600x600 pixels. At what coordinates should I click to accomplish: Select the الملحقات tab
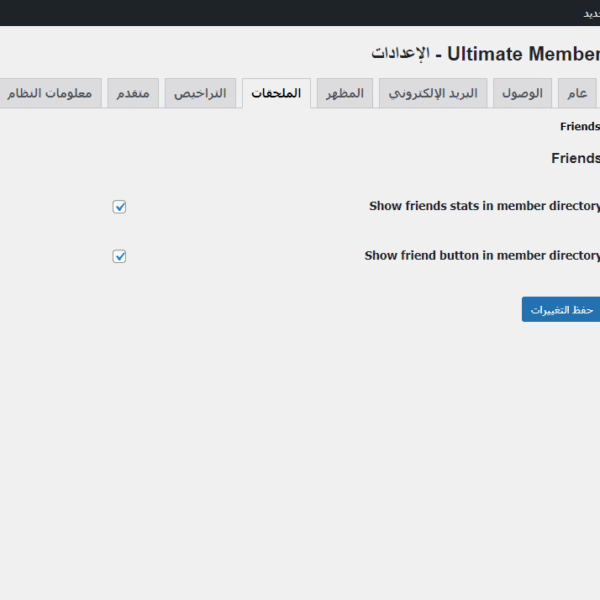pyautogui.click(x=276, y=93)
